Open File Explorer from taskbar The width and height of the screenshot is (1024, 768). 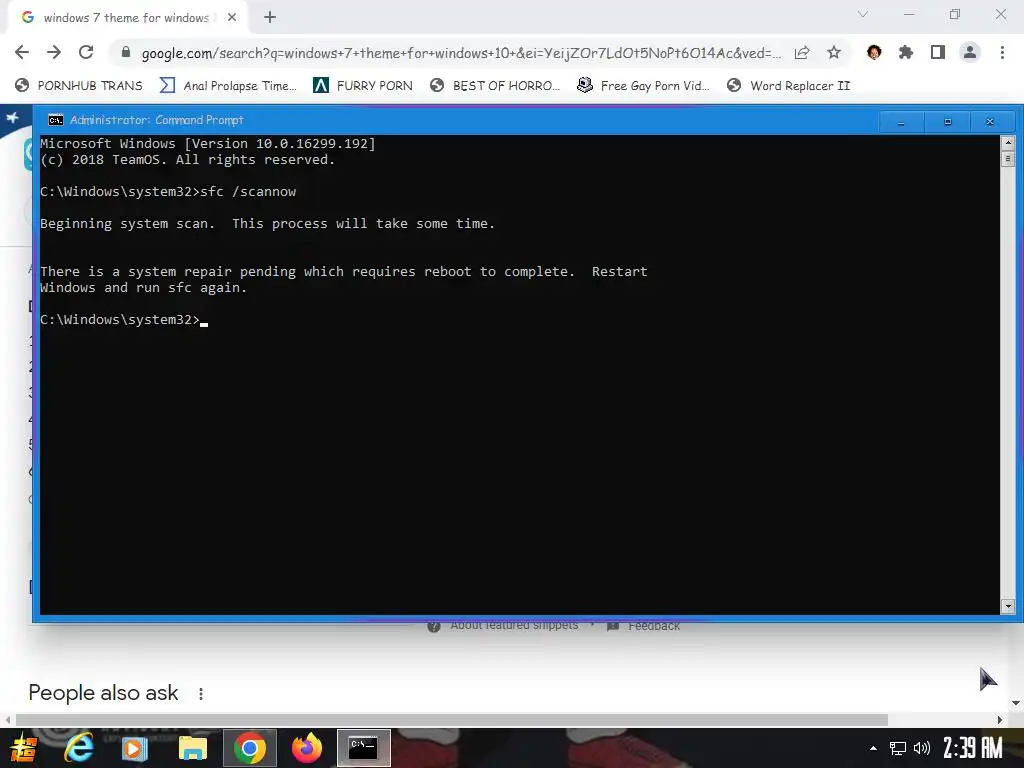[x=193, y=748]
